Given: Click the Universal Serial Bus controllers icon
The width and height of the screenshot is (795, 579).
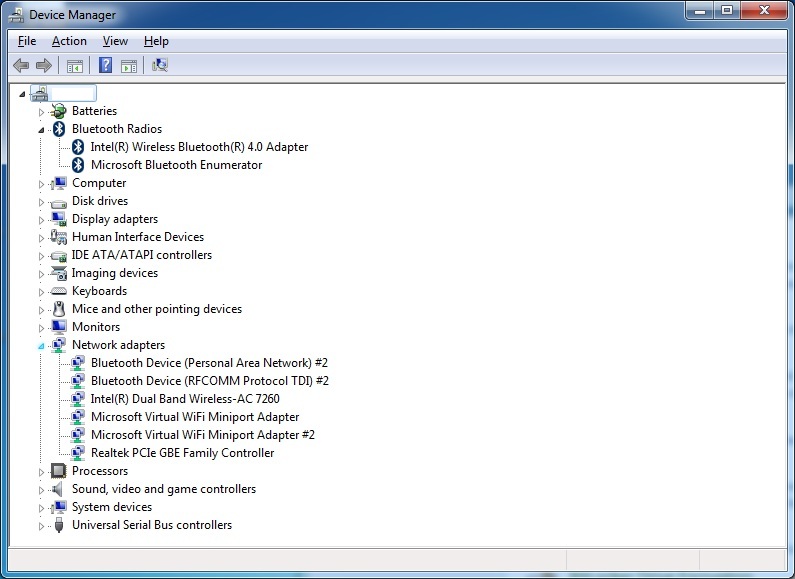Looking at the screenshot, I should tap(59, 525).
